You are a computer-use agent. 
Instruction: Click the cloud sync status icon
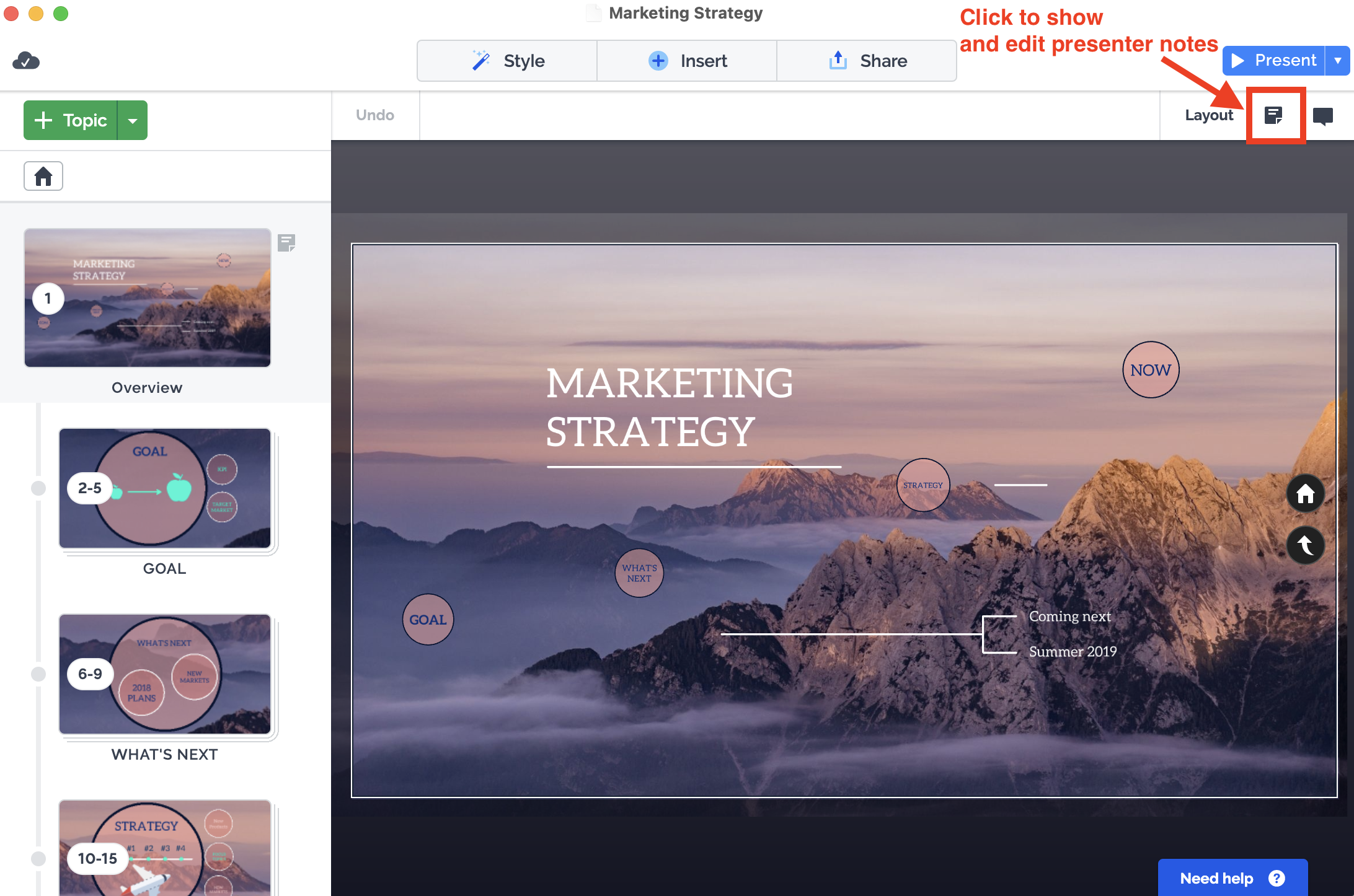26,61
